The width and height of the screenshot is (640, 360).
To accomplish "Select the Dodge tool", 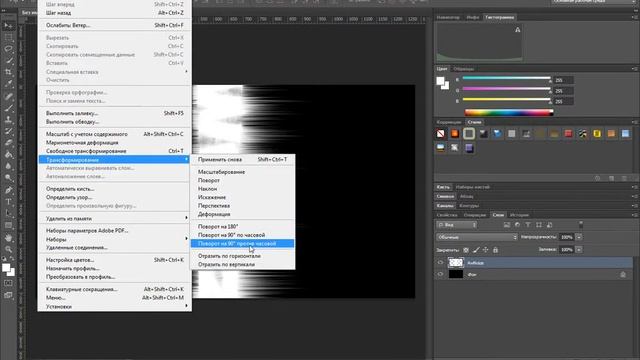I will [8, 178].
